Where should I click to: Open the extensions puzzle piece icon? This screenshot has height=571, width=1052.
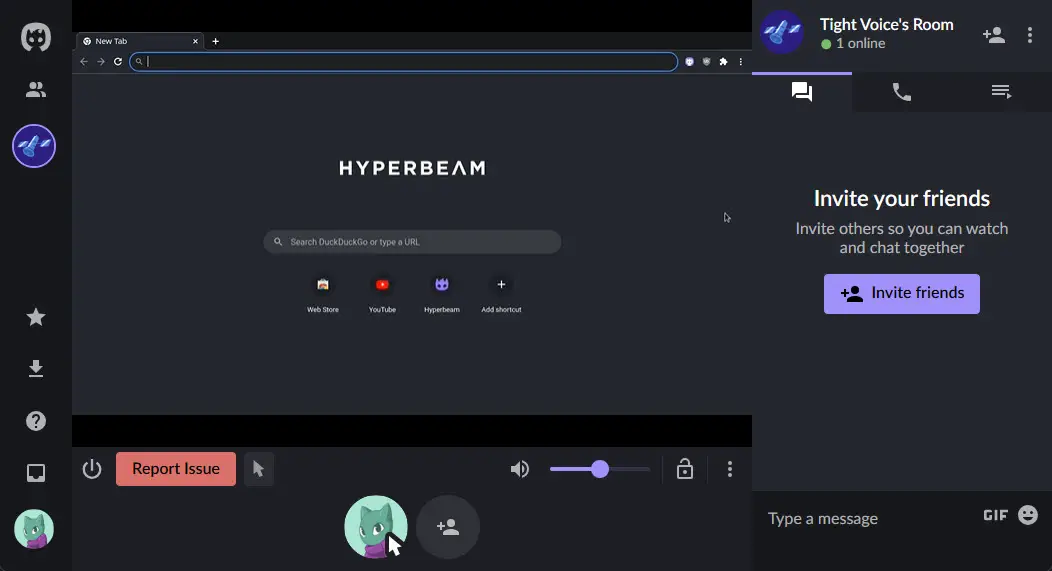coord(723,61)
